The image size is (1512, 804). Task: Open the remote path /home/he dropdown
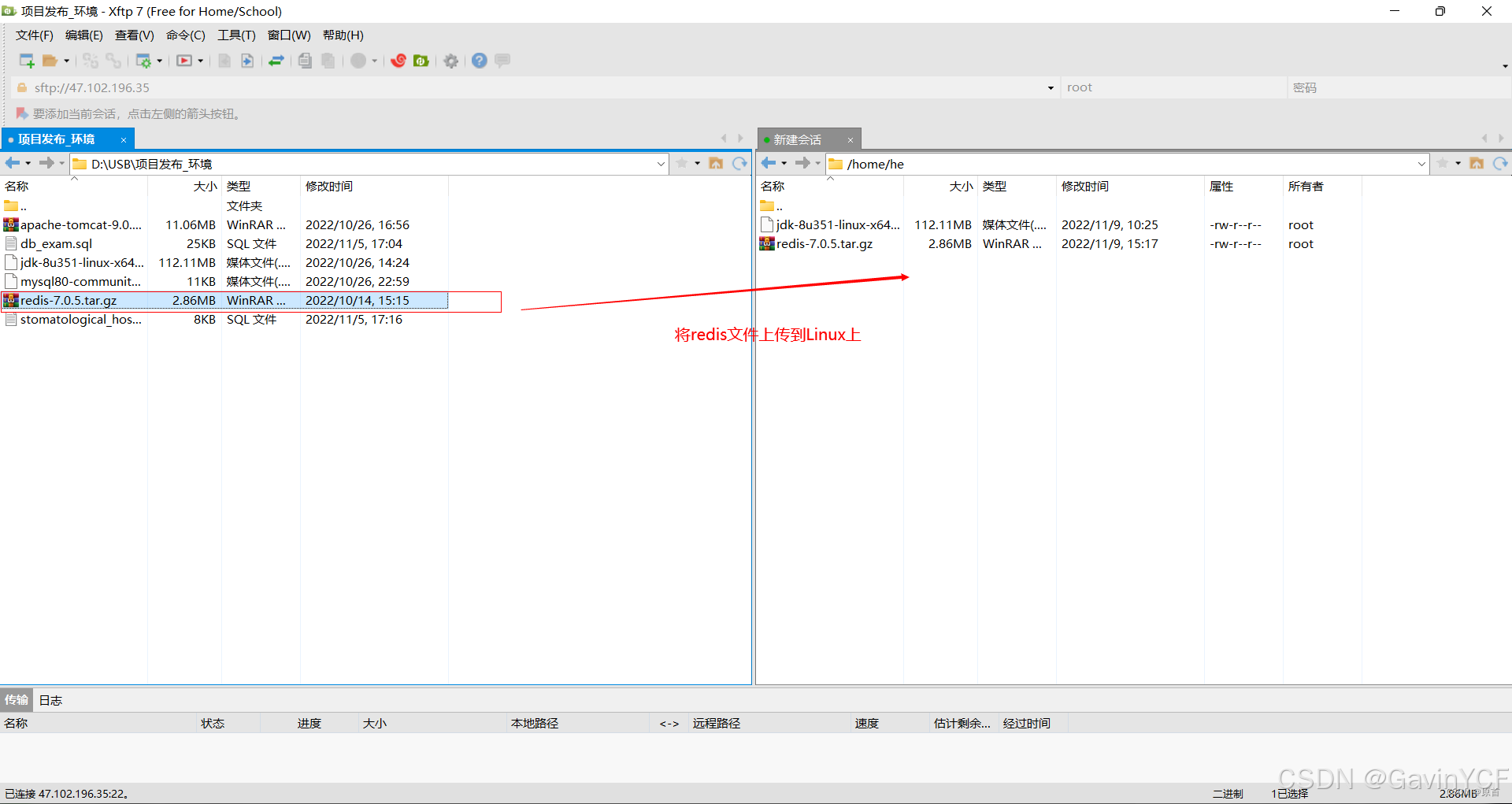1420,164
